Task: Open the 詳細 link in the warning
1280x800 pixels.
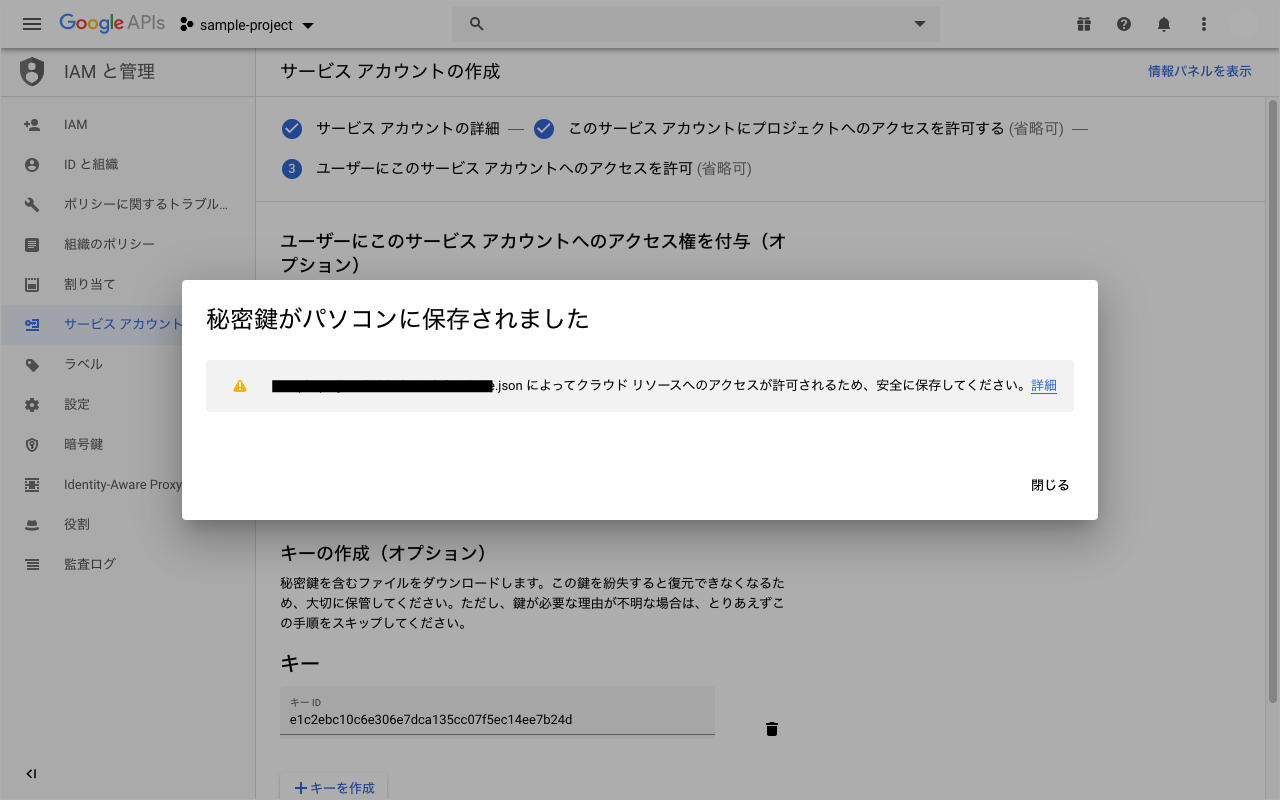Action: point(1043,385)
